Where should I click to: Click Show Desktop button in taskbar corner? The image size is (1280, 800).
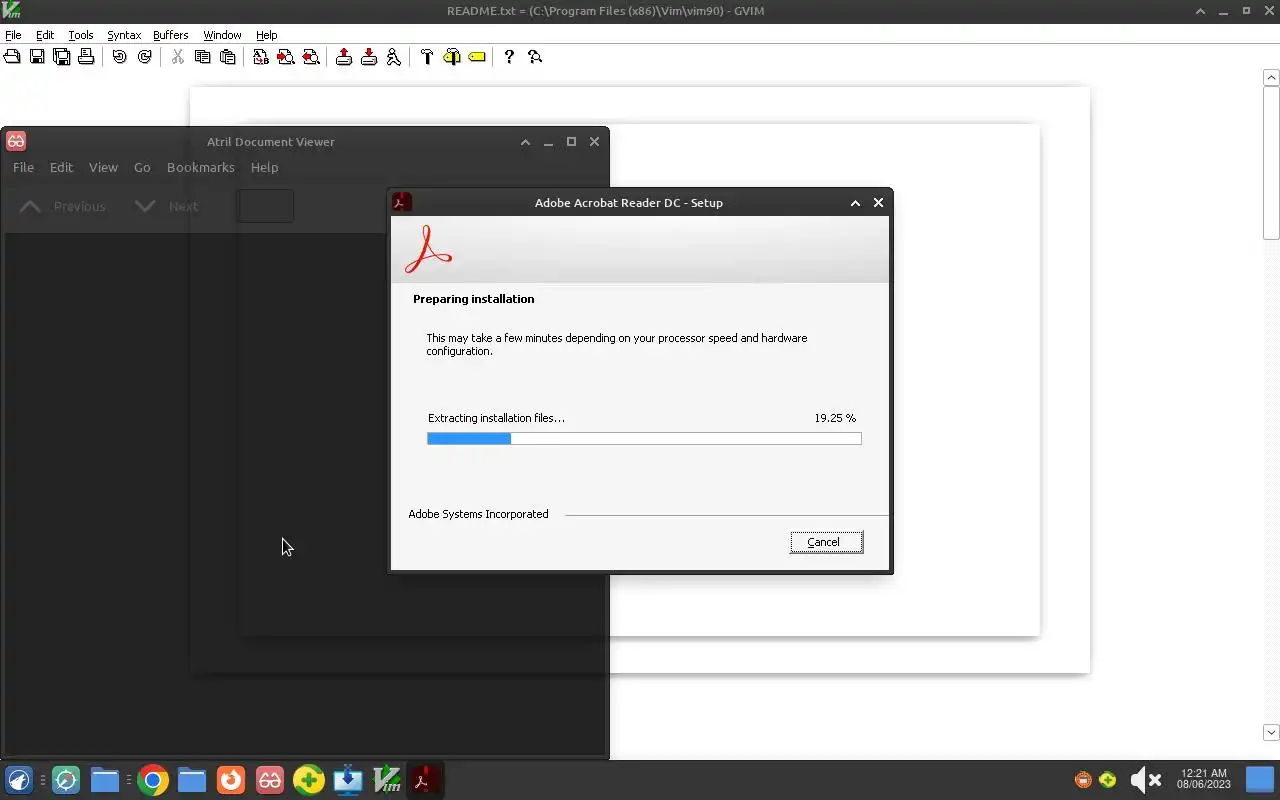coord(1260,780)
